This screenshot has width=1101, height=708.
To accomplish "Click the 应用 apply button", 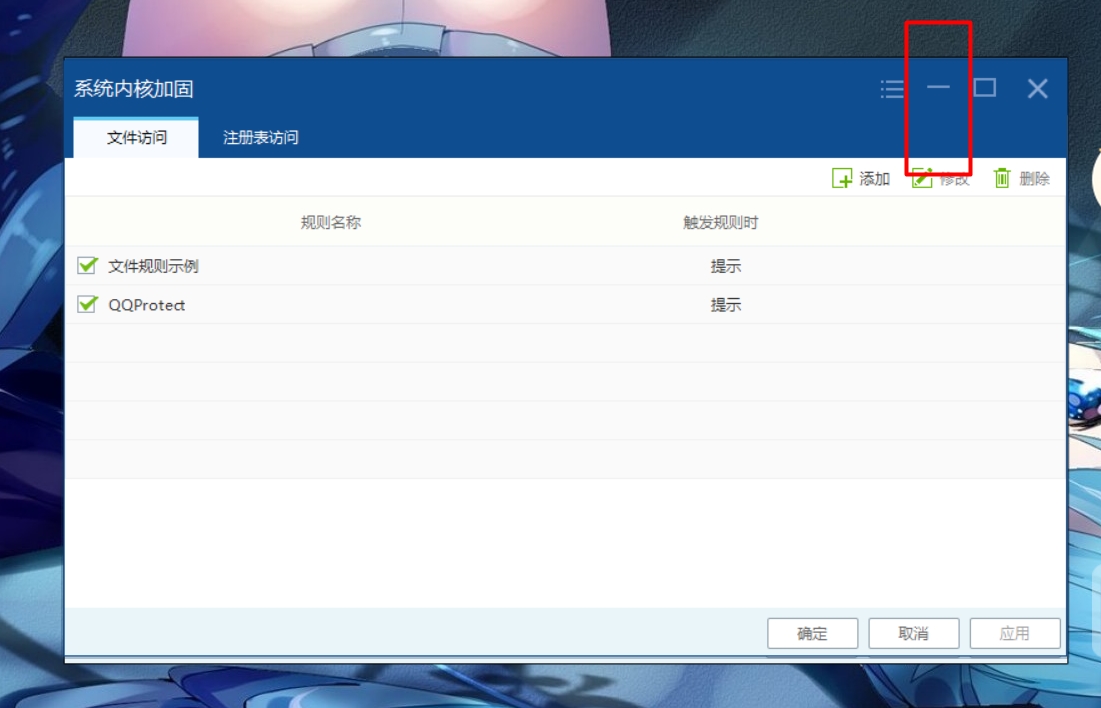I will pyautogui.click(x=1015, y=634).
